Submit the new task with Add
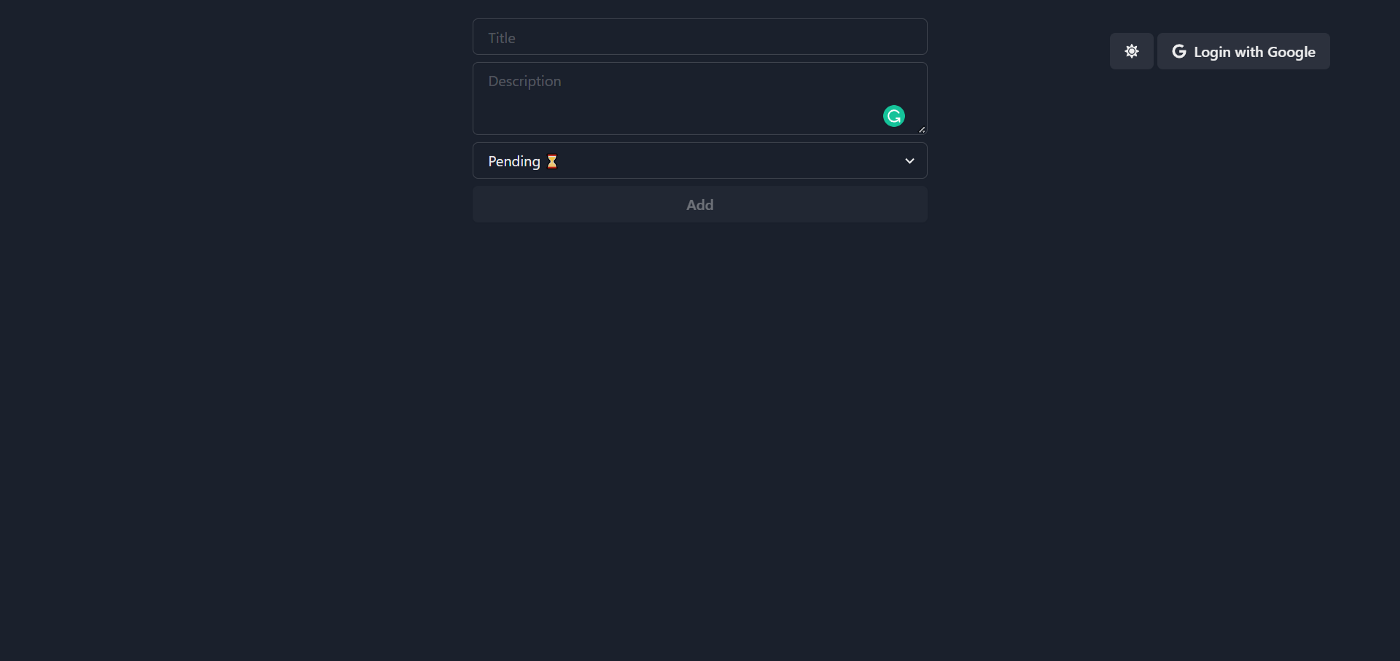 pos(700,205)
